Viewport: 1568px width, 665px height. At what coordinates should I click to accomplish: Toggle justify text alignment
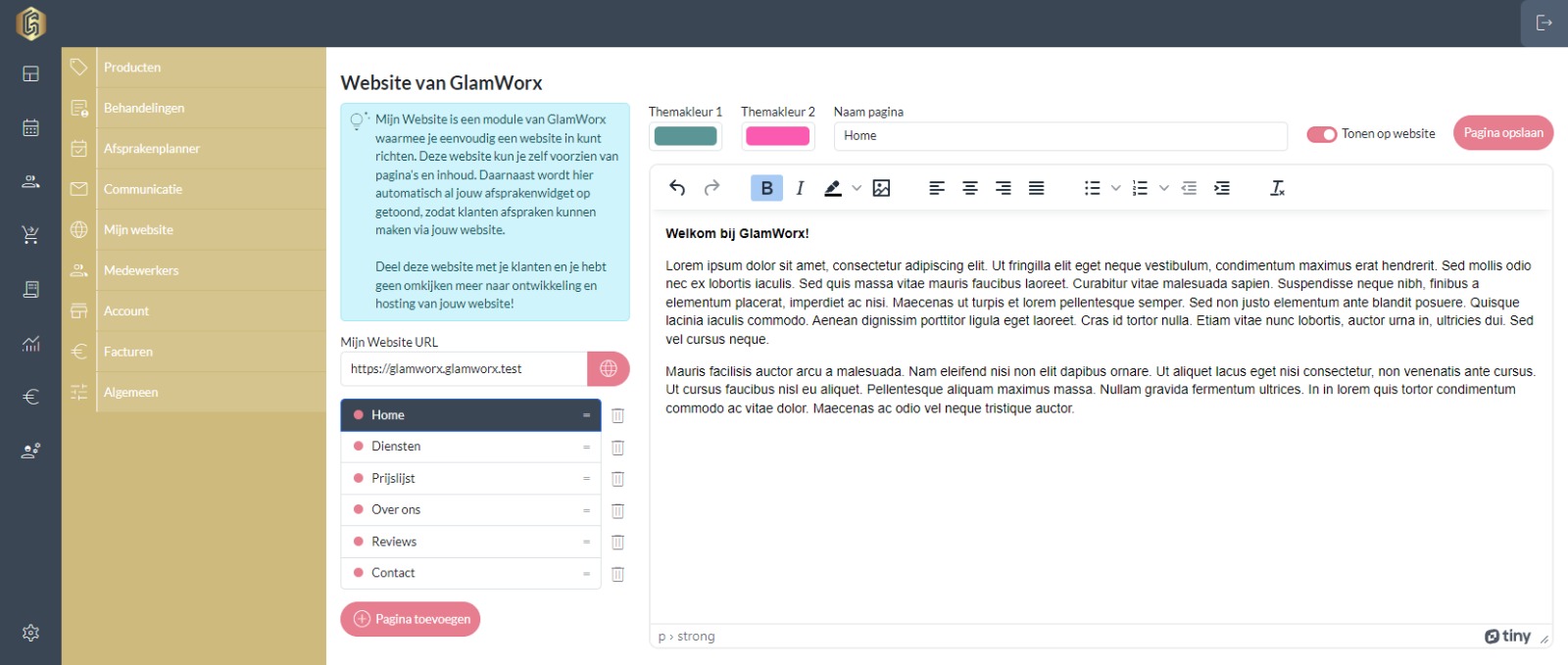[x=1036, y=188]
